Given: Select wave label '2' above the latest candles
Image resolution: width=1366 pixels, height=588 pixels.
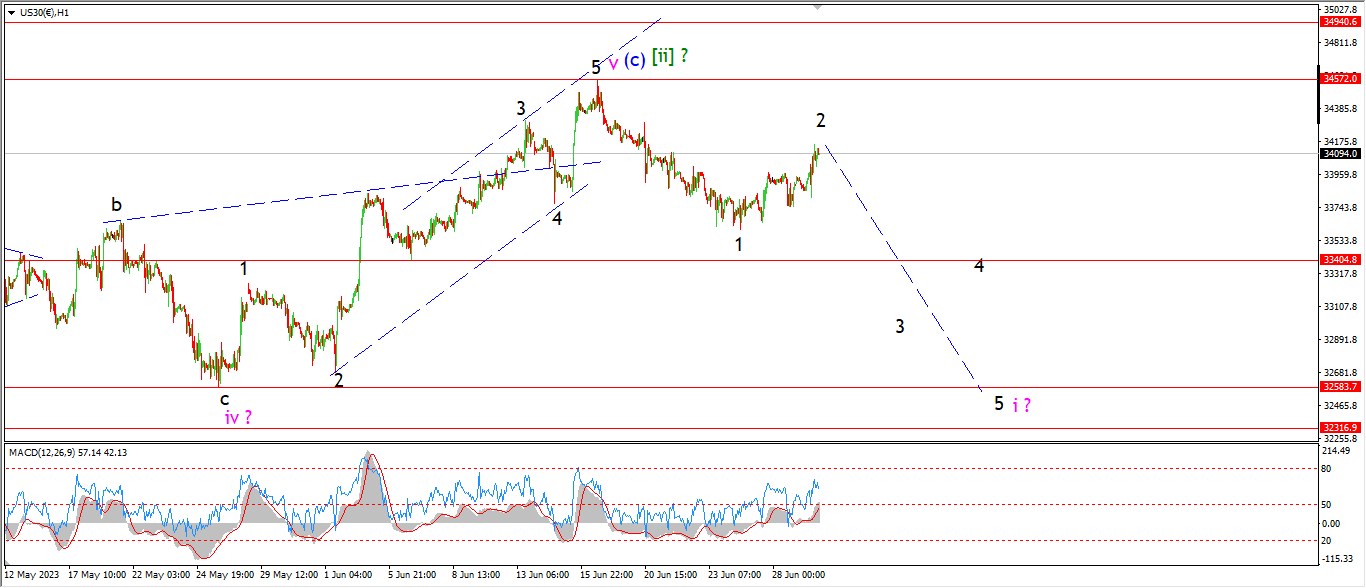Looking at the screenshot, I should coord(820,120).
